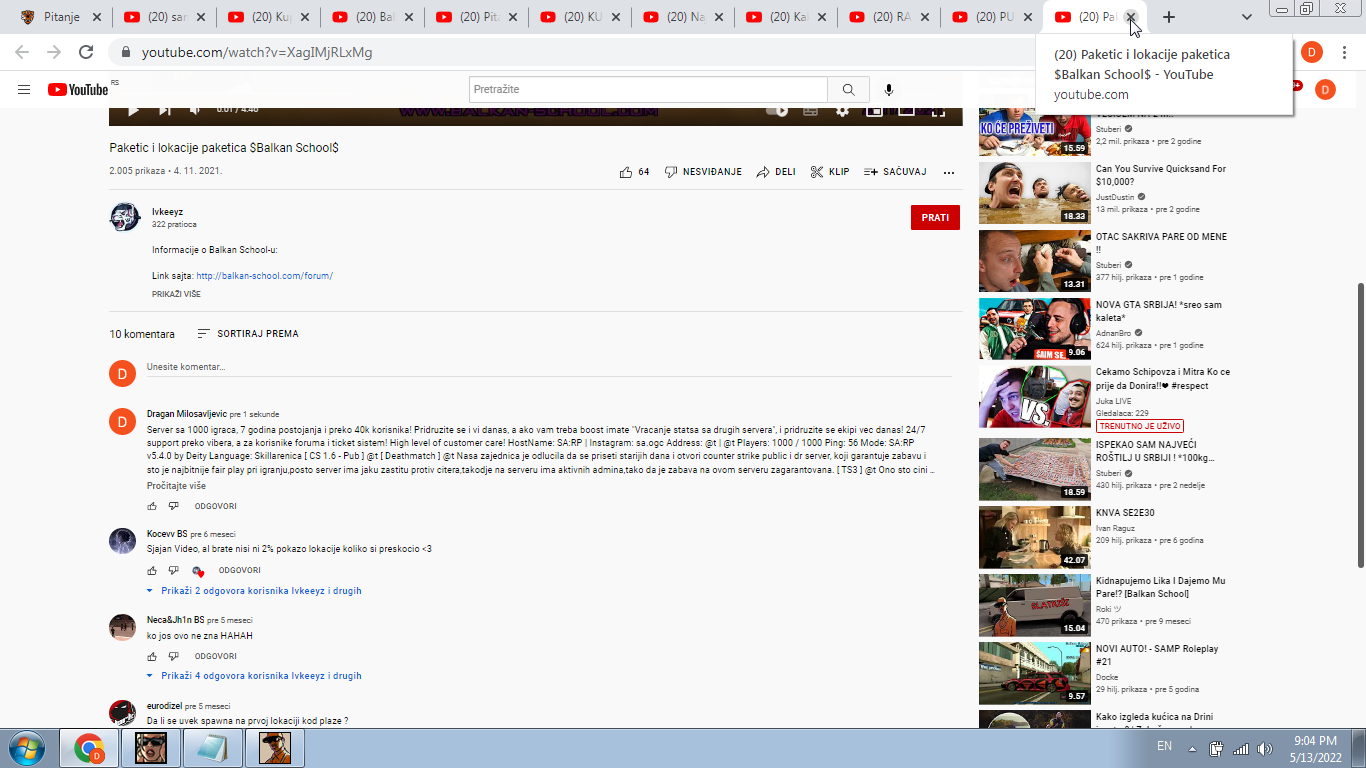
Task: Open 'NOVA GTA SRBIJA' video thumbnail
Action: point(1034,328)
